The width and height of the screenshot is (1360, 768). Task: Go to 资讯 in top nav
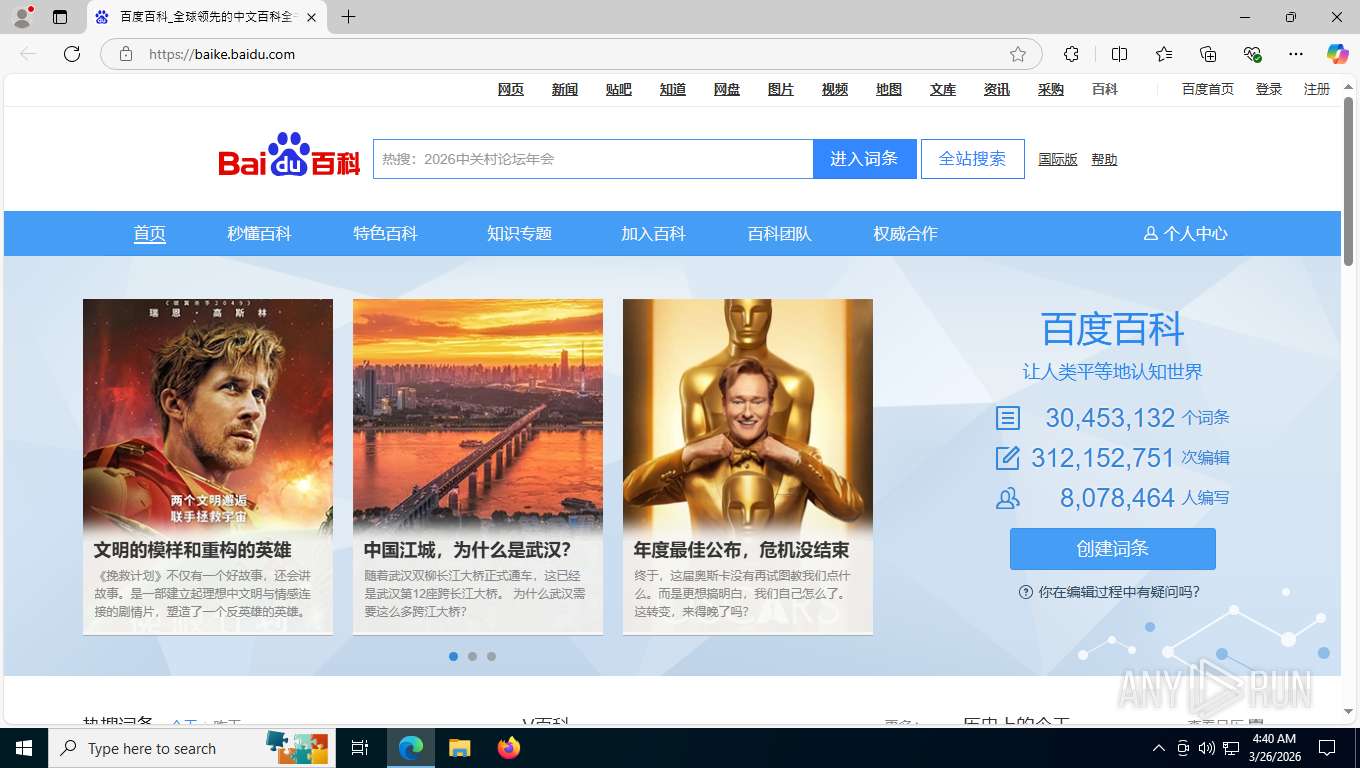pos(997,89)
